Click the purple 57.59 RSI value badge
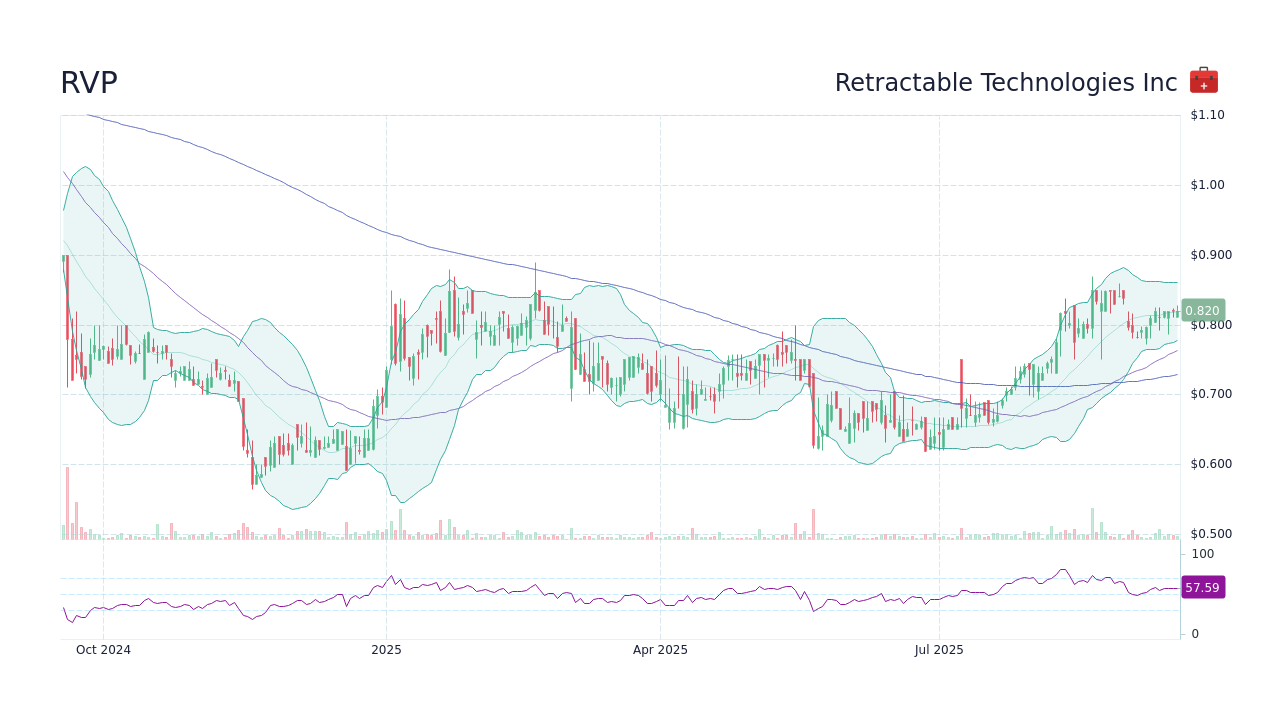Image resolution: width=1280 pixels, height=720 pixels. point(1203,587)
